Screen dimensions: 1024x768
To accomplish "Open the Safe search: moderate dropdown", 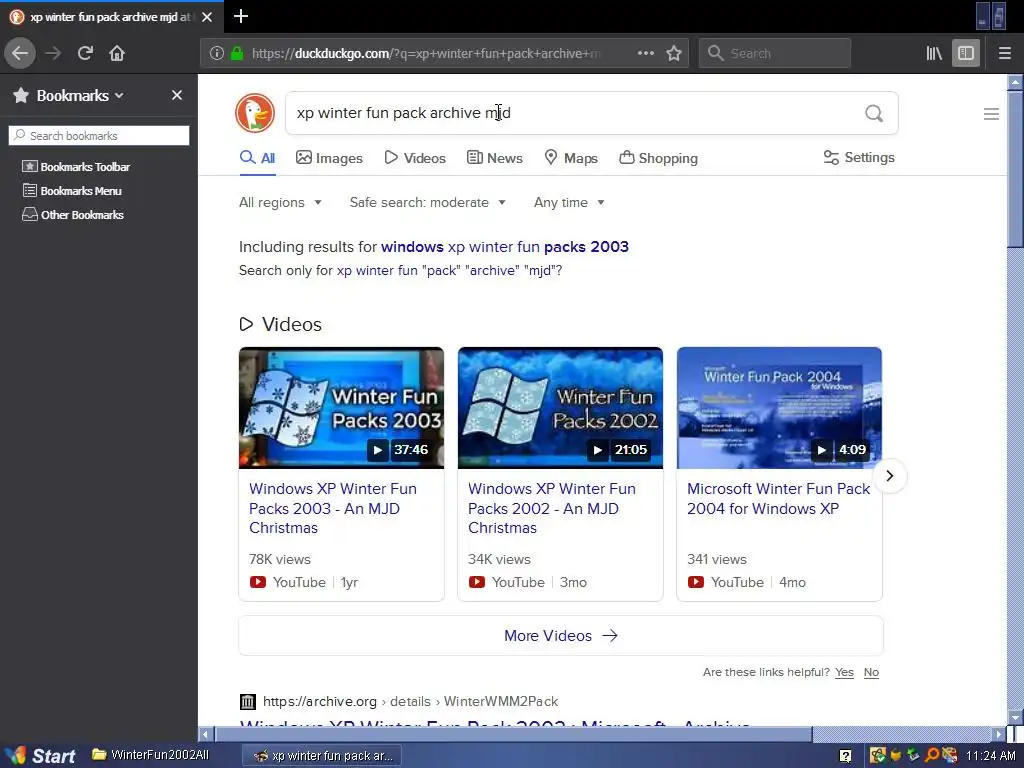I will [x=427, y=202].
